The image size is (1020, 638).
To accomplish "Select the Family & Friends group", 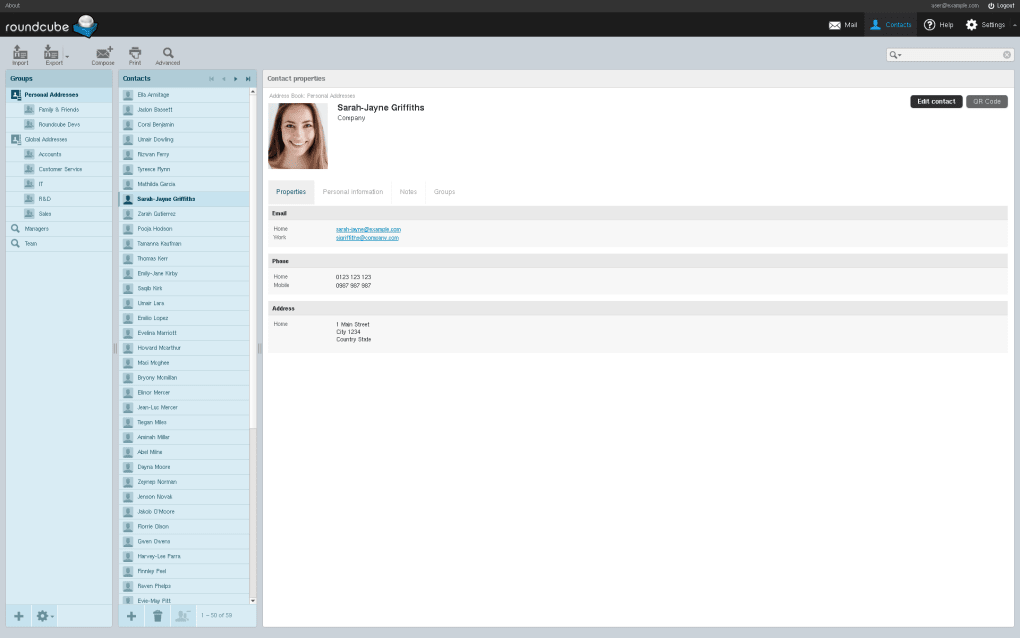I will tap(59, 110).
